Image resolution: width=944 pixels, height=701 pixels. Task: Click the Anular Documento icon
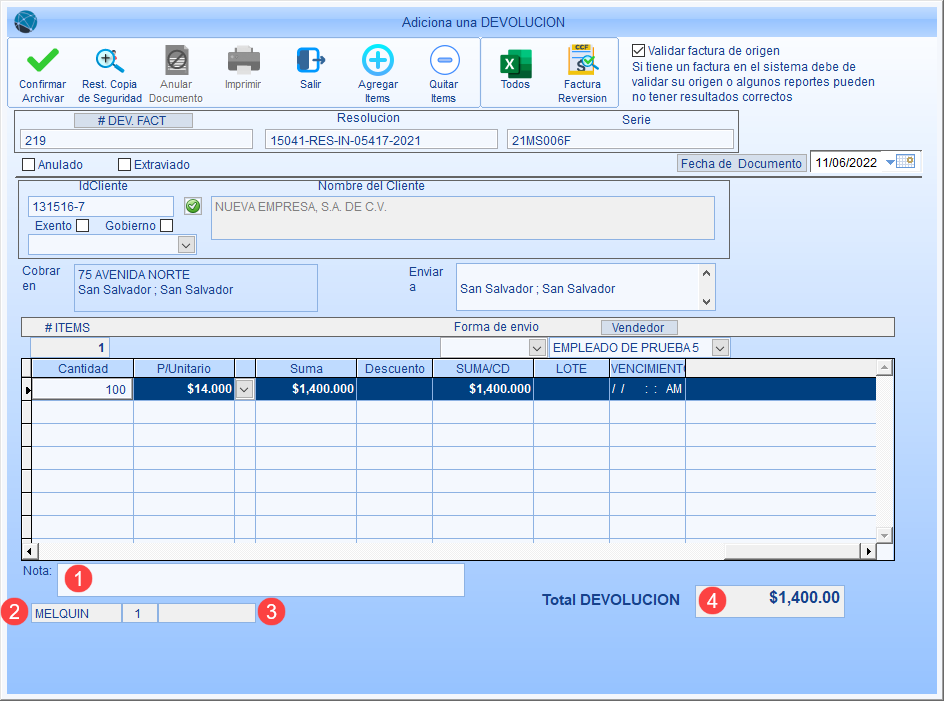[x=176, y=60]
